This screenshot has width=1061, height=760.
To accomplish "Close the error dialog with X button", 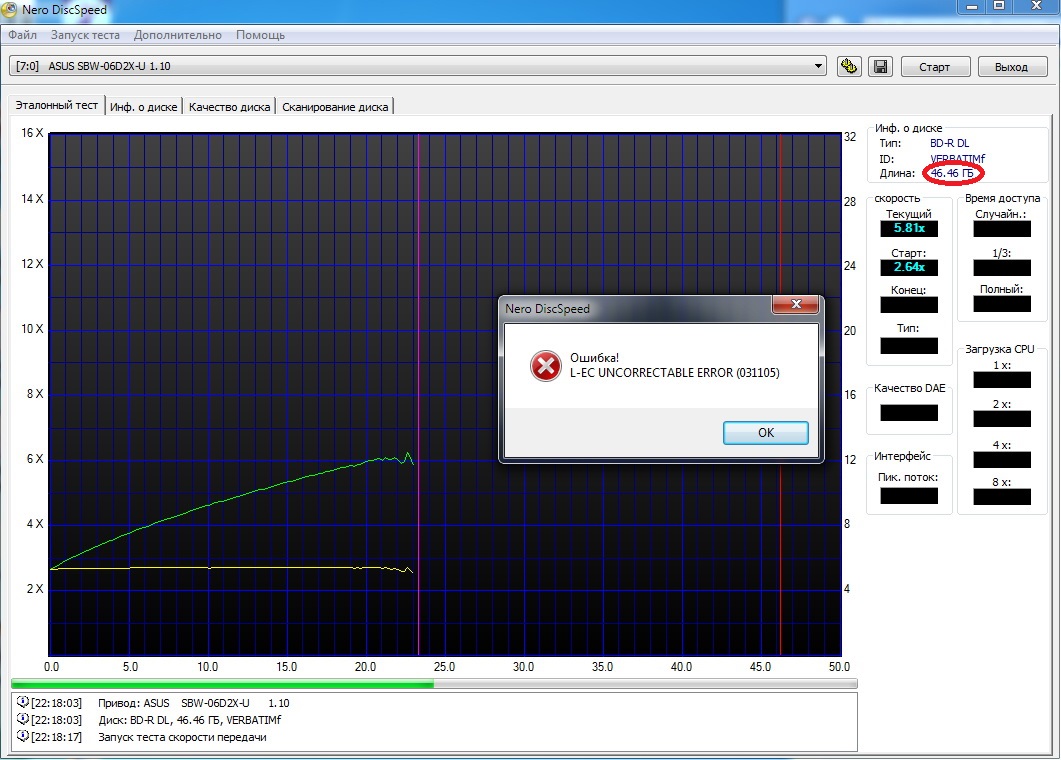I will click(796, 304).
